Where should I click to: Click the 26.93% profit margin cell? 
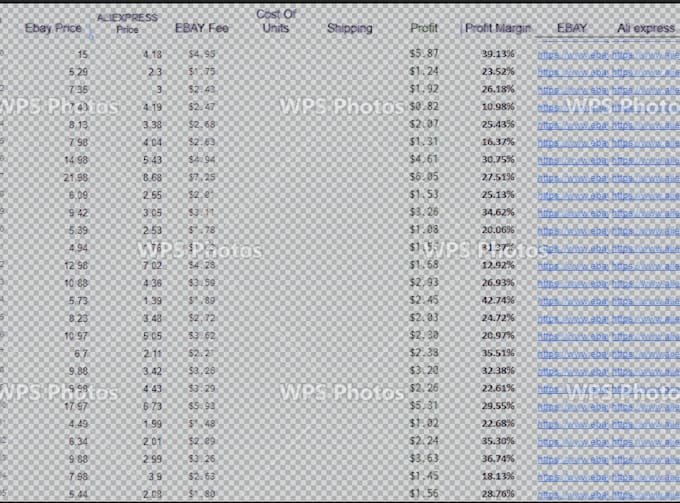498,283
